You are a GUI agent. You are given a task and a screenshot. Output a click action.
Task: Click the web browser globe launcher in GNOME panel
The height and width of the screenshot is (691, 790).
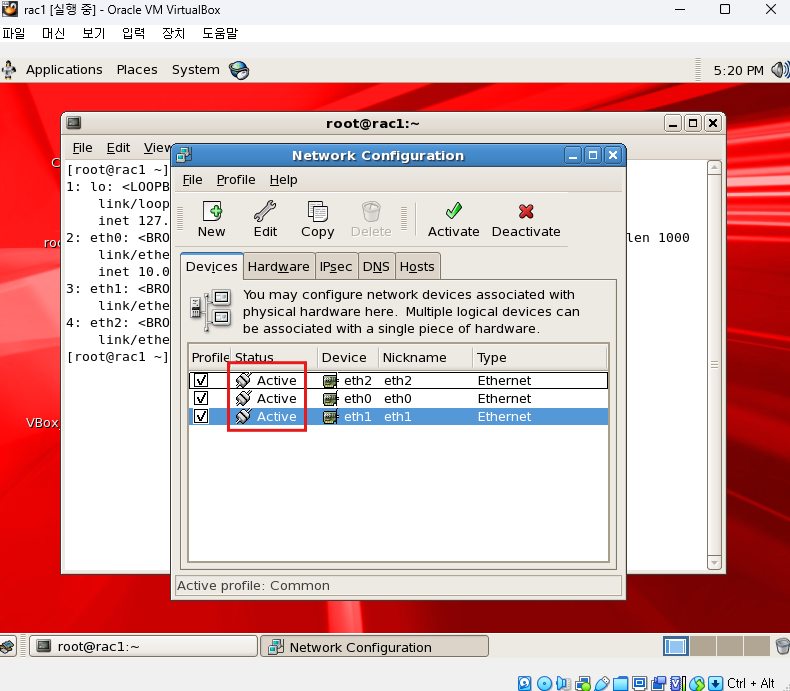[239, 70]
